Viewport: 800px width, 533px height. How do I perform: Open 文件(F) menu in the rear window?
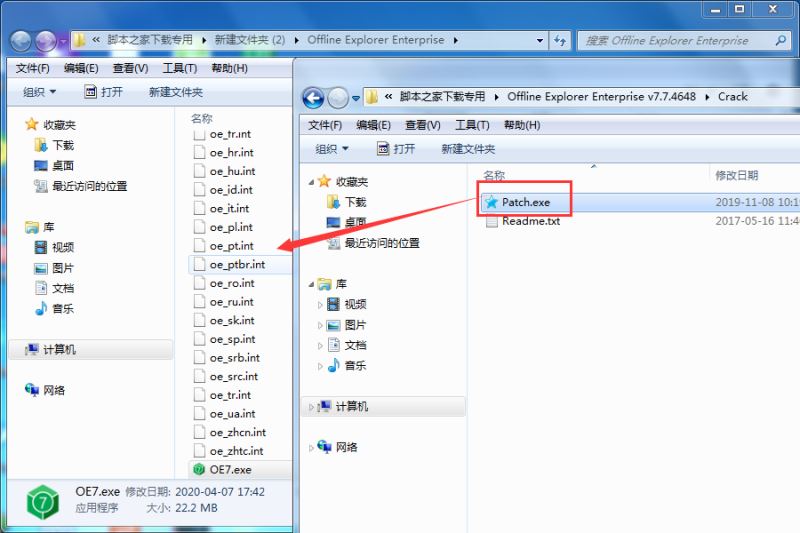32,68
